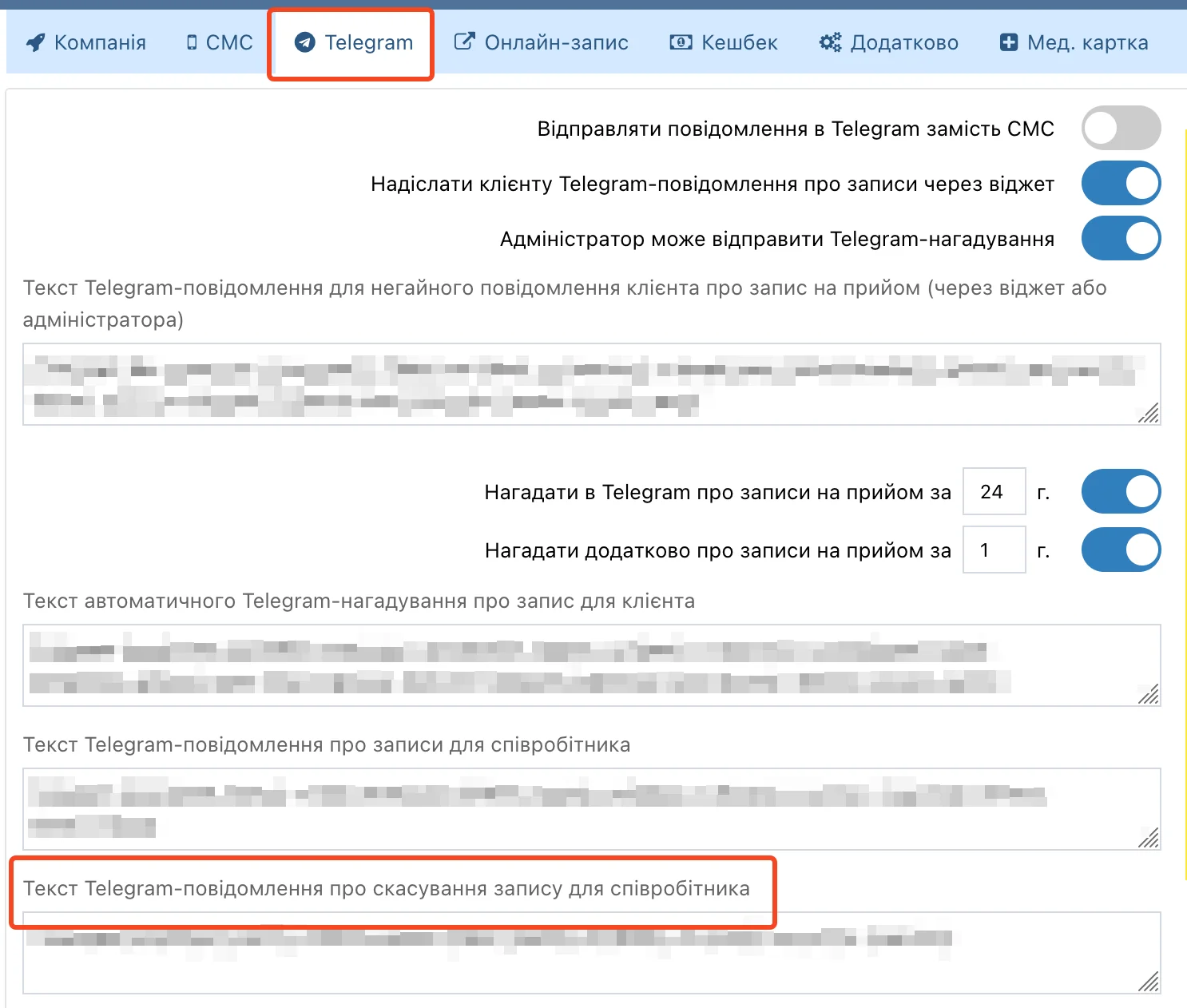Open the Компанія tab
1187x1008 pixels.
click(x=85, y=42)
